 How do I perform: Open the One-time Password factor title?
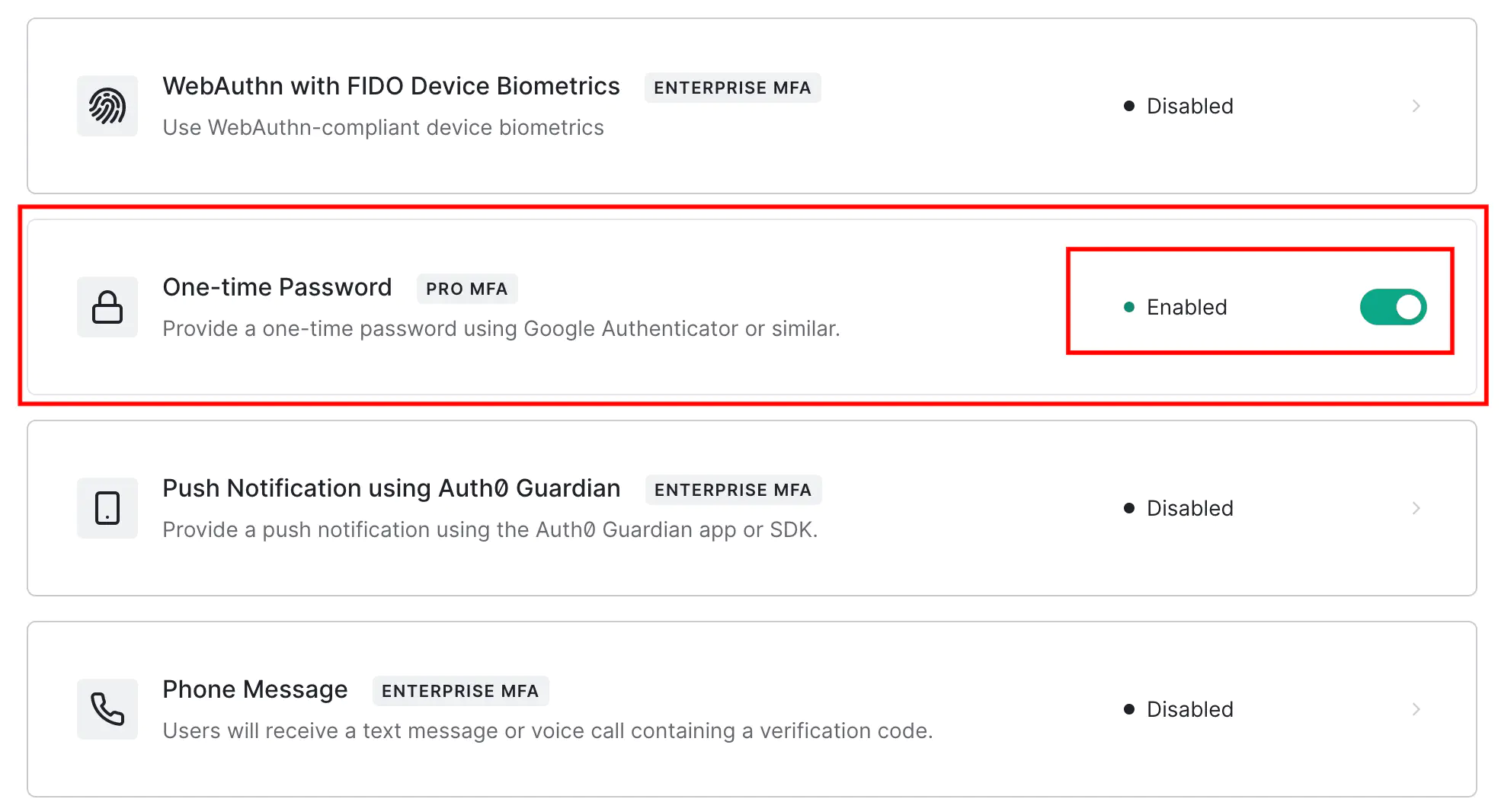click(277, 287)
